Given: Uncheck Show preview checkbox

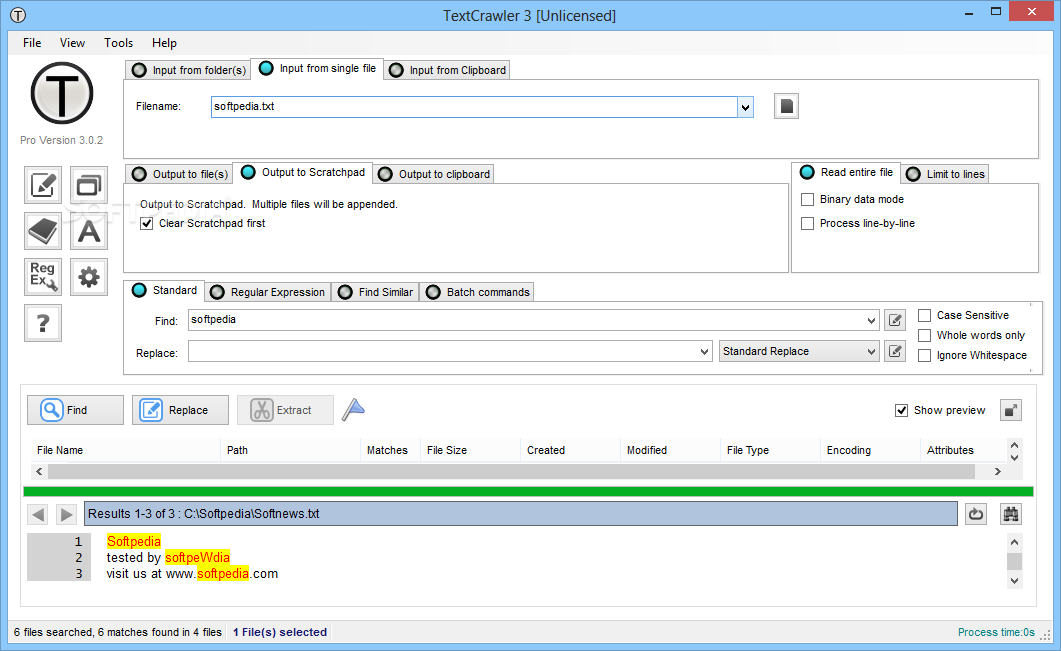Looking at the screenshot, I should point(901,410).
